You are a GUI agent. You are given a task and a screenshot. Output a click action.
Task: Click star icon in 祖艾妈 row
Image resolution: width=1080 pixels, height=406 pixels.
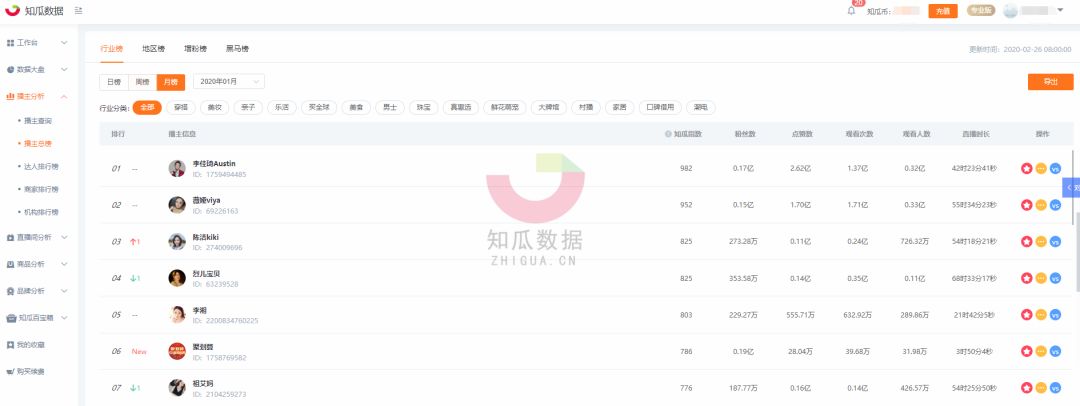point(1026,387)
